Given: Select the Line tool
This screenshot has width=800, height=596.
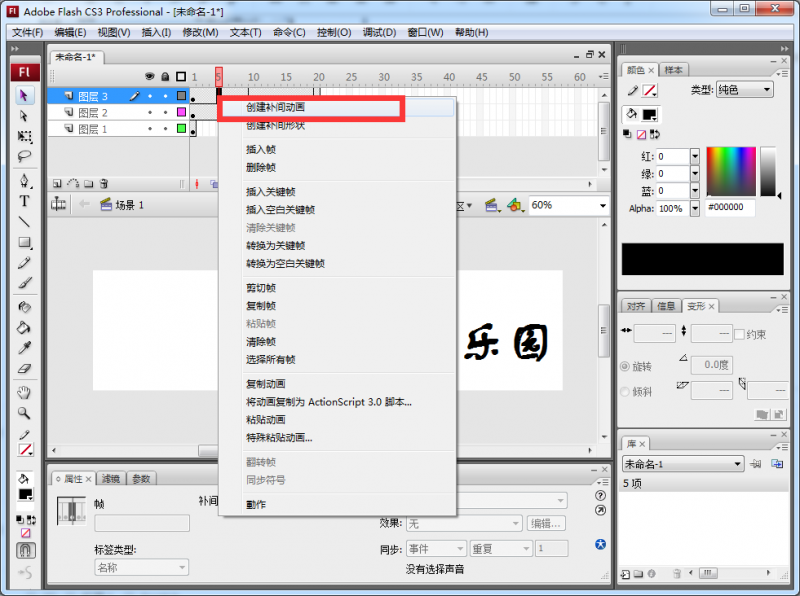Looking at the screenshot, I should click(24, 221).
